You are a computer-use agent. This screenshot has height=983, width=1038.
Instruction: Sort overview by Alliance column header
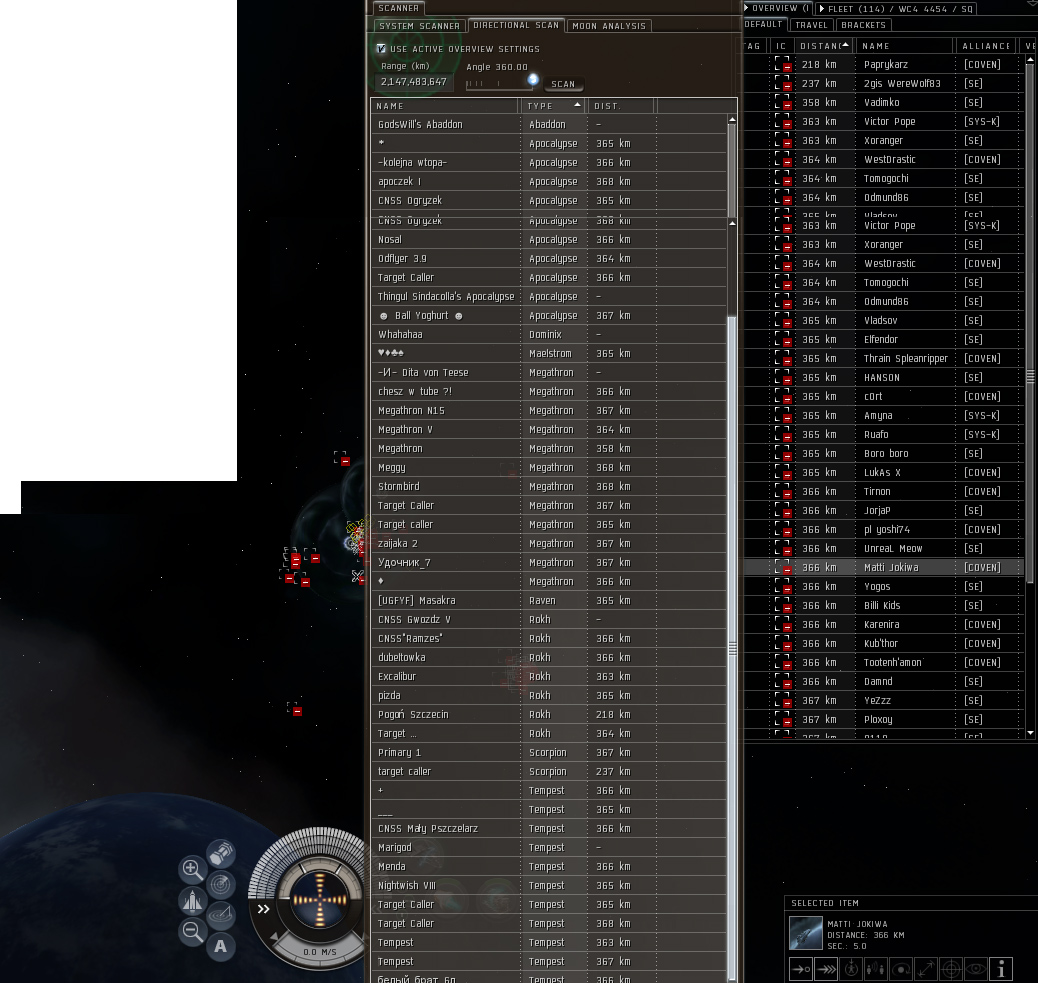986,46
